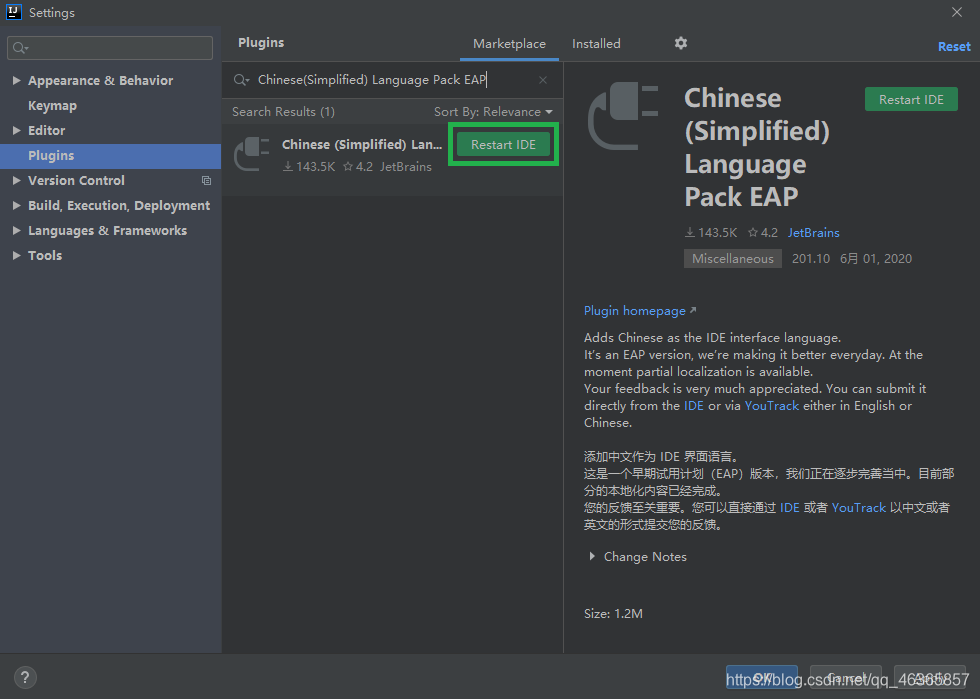Open the YouTrack link in the Chinese description

pos(859,508)
